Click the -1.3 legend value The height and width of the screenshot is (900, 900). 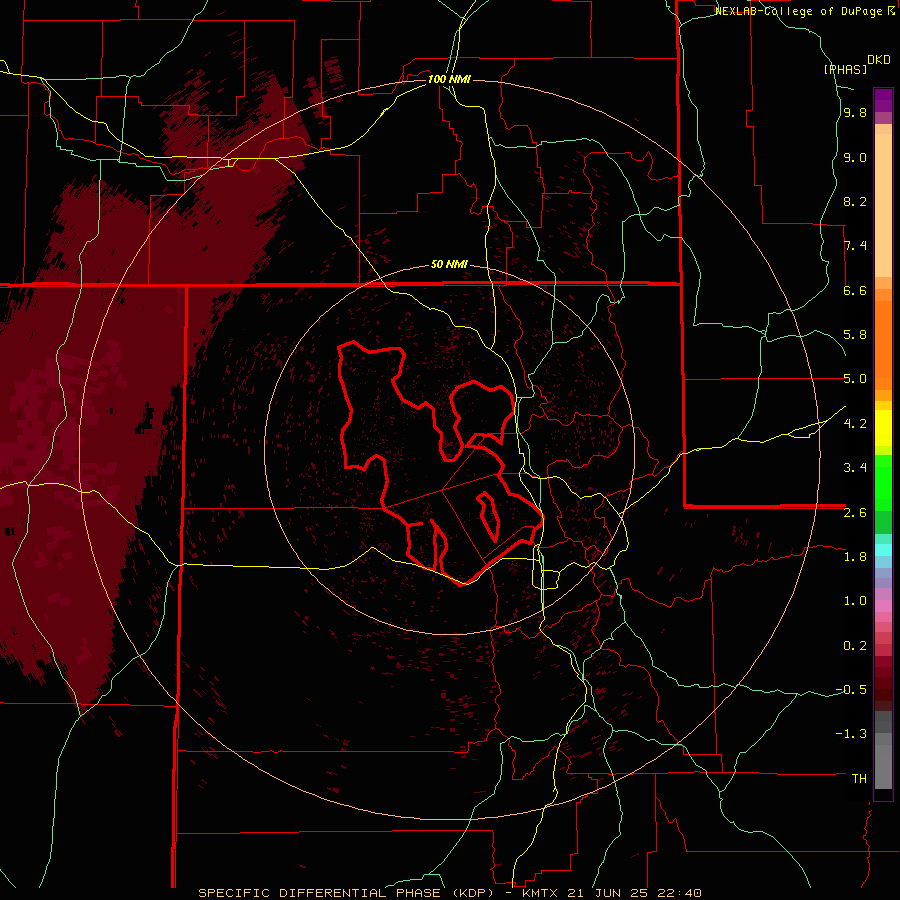851,734
